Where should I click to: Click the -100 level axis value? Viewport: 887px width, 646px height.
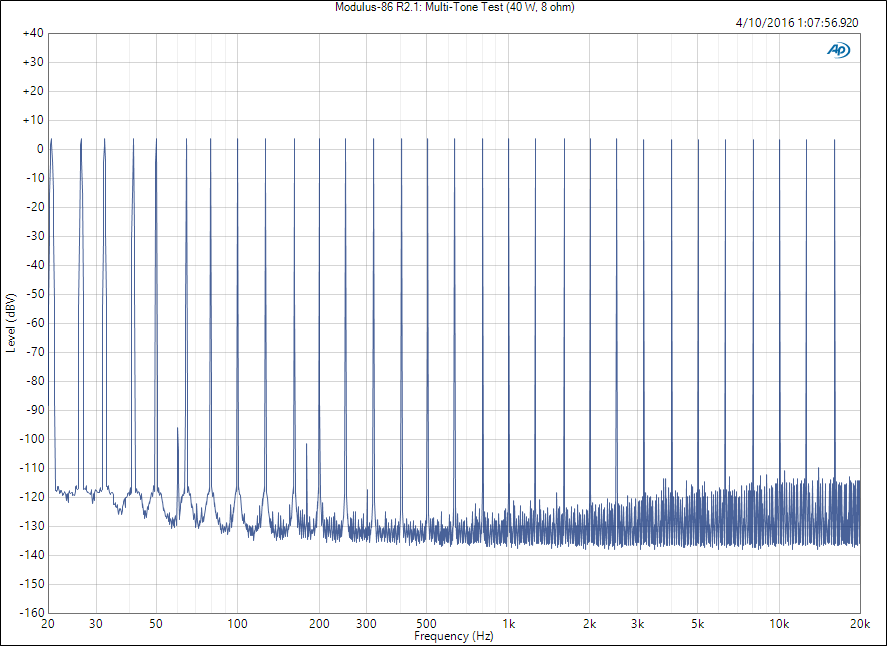point(32,439)
